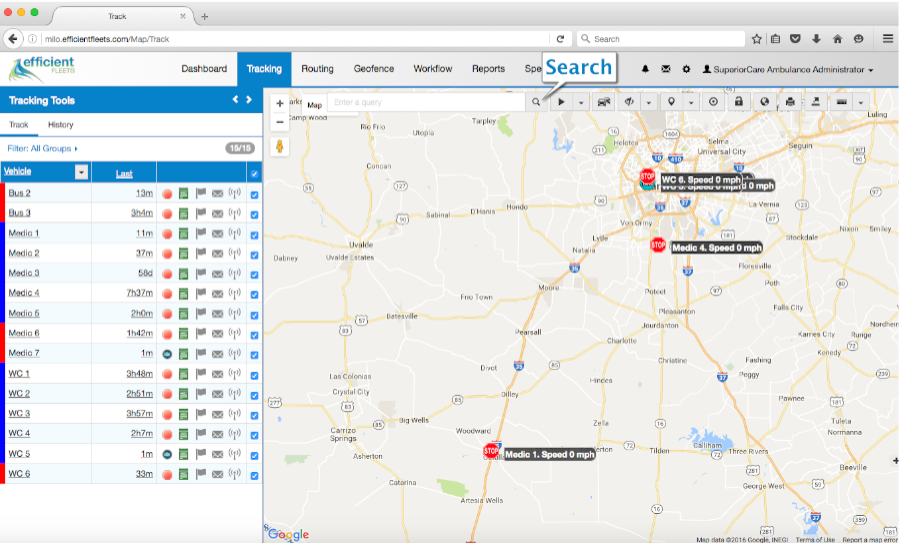Open the Vehicle column dropdown arrow
The width and height of the screenshot is (900, 543).
82,172
